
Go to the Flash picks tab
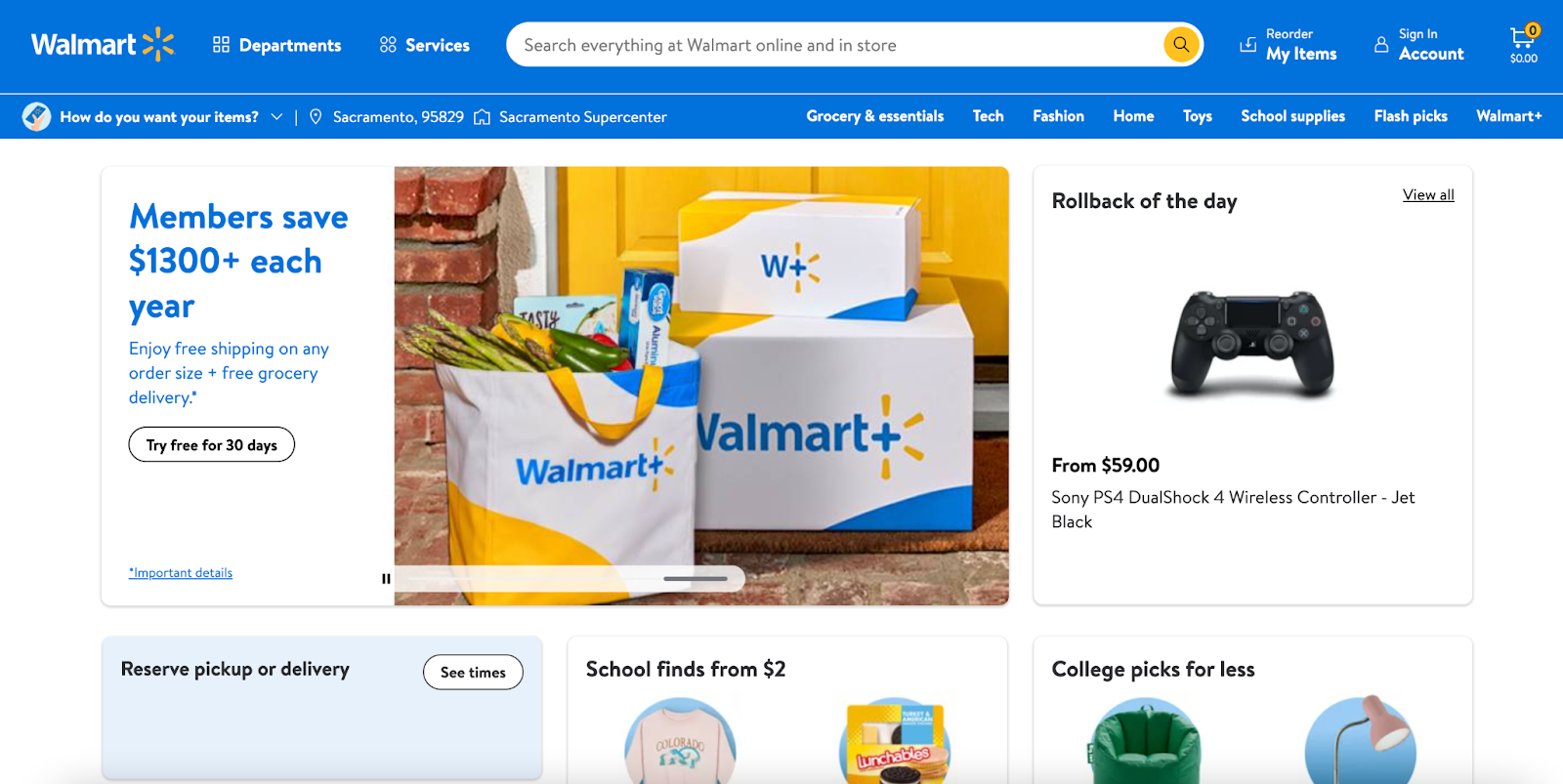click(x=1411, y=116)
